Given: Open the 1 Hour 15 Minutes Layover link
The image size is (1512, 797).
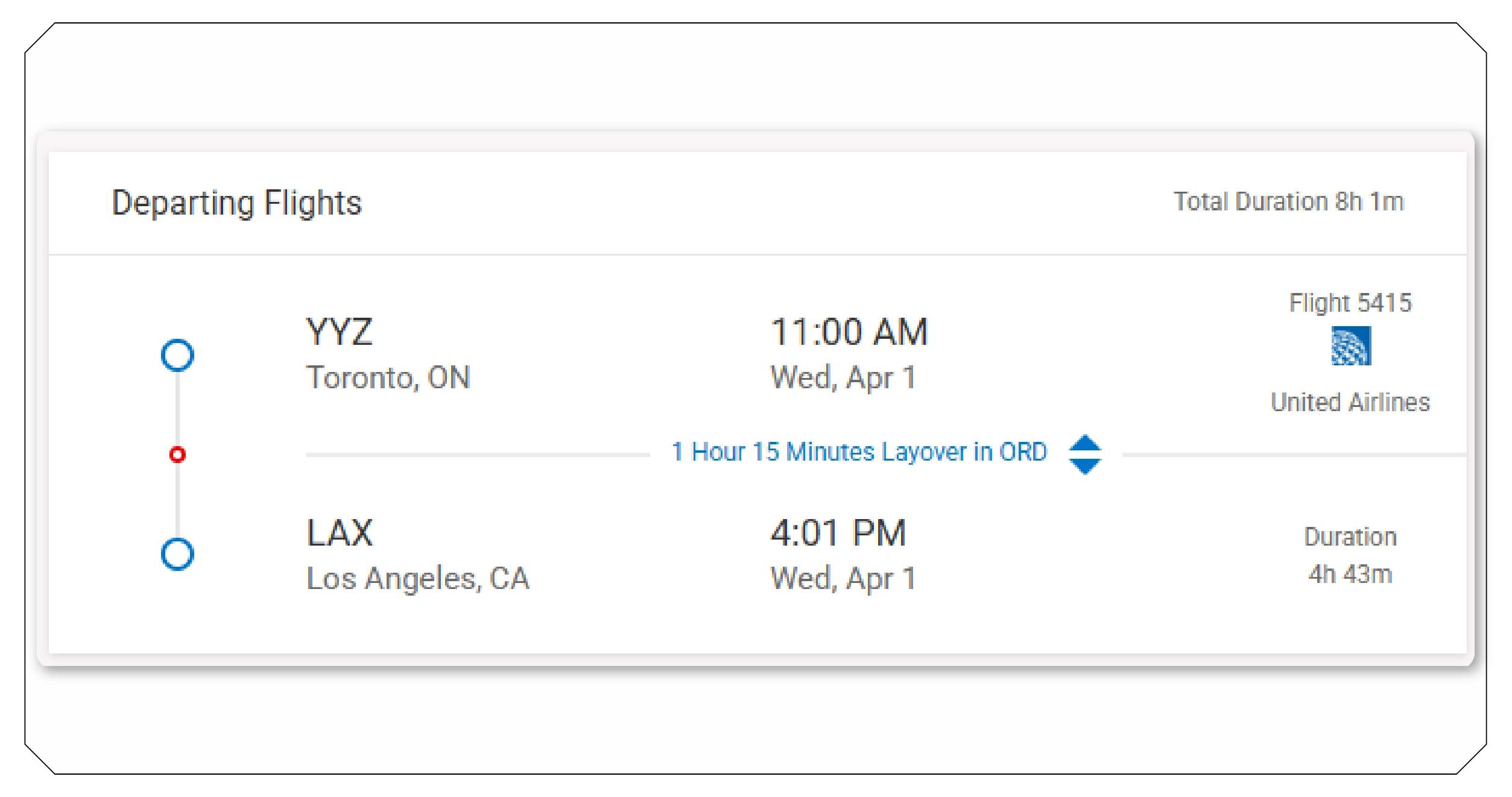Looking at the screenshot, I should click(x=859, y=452).
